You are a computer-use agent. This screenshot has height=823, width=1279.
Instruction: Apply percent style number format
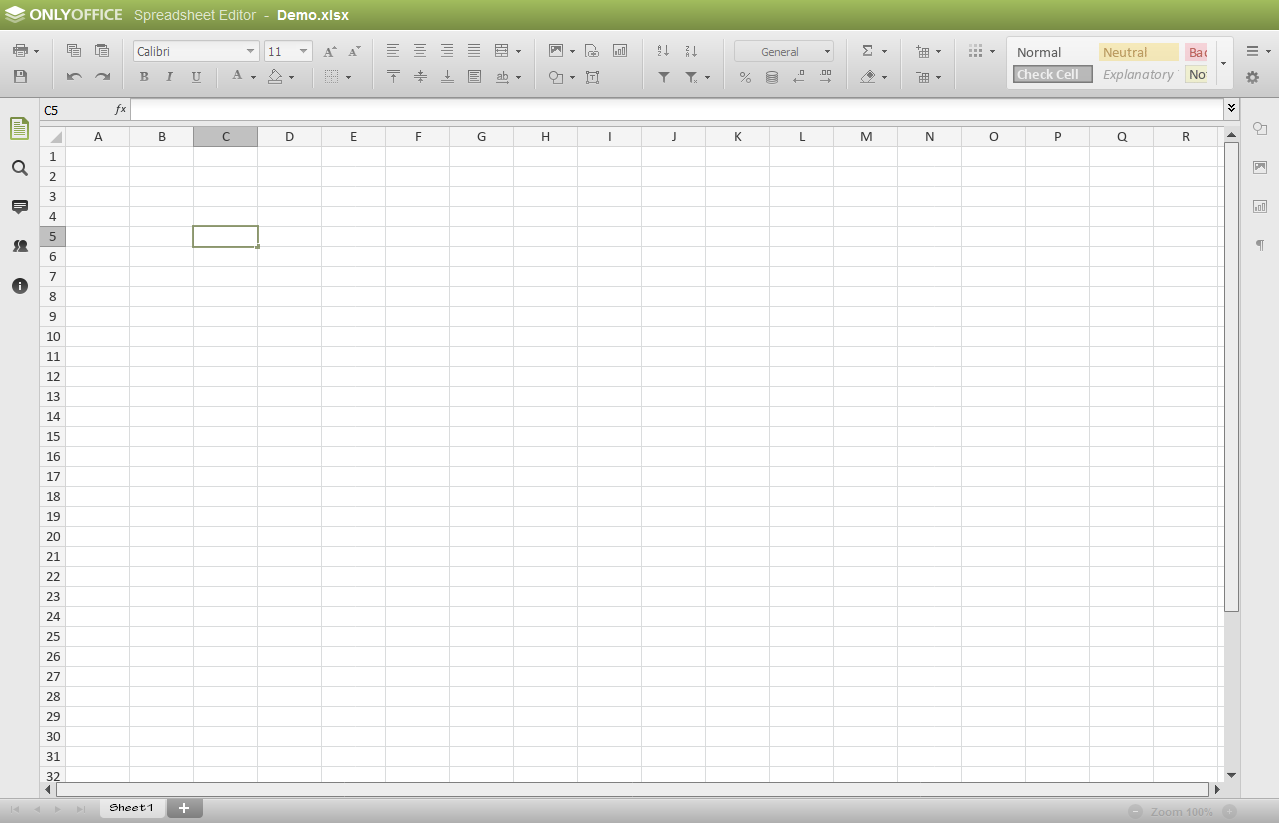click(x=745, y=77)
